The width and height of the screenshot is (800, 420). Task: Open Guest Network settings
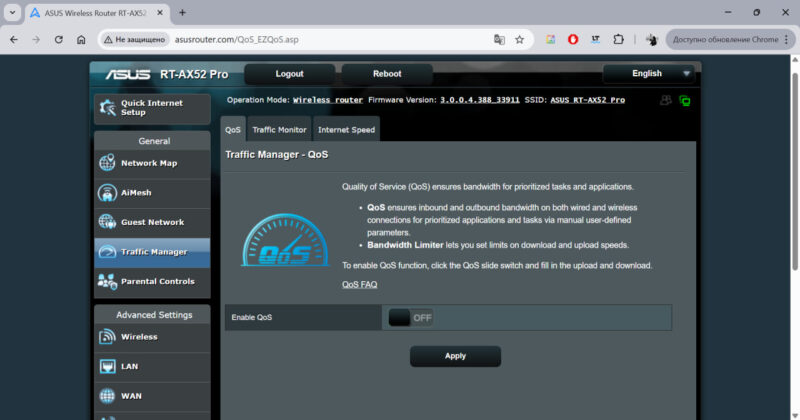pyautogui.click(x=152, y=223)
